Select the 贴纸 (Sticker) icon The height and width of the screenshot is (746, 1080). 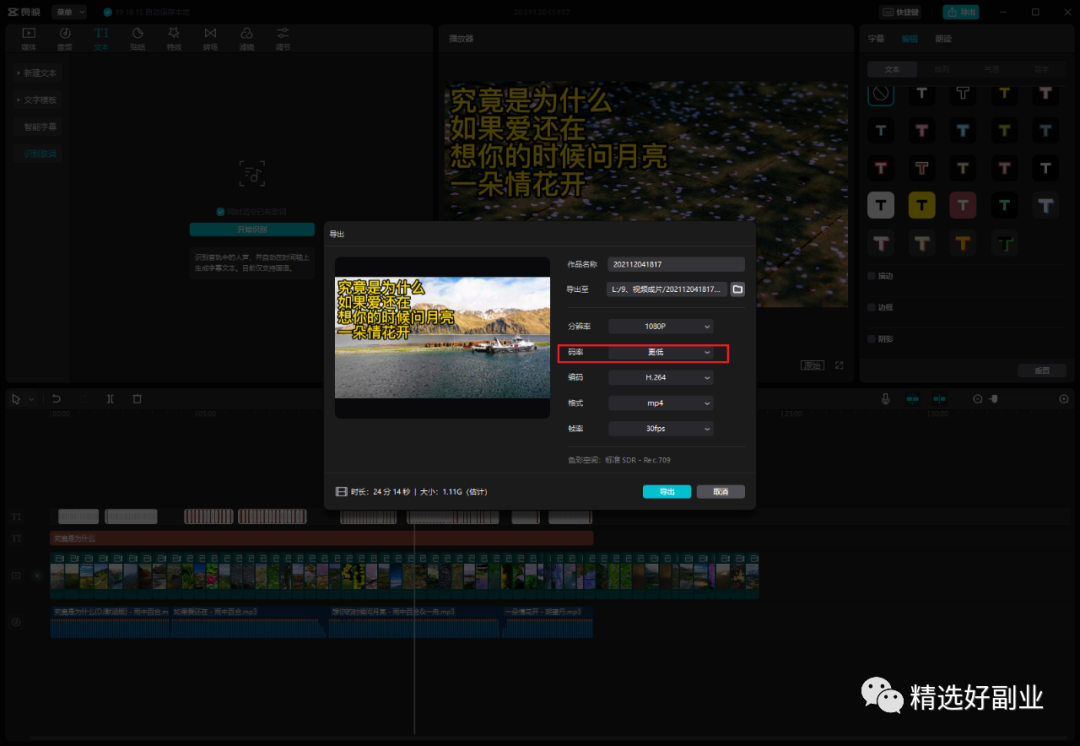pyautogui.click(x=137, y=38)
